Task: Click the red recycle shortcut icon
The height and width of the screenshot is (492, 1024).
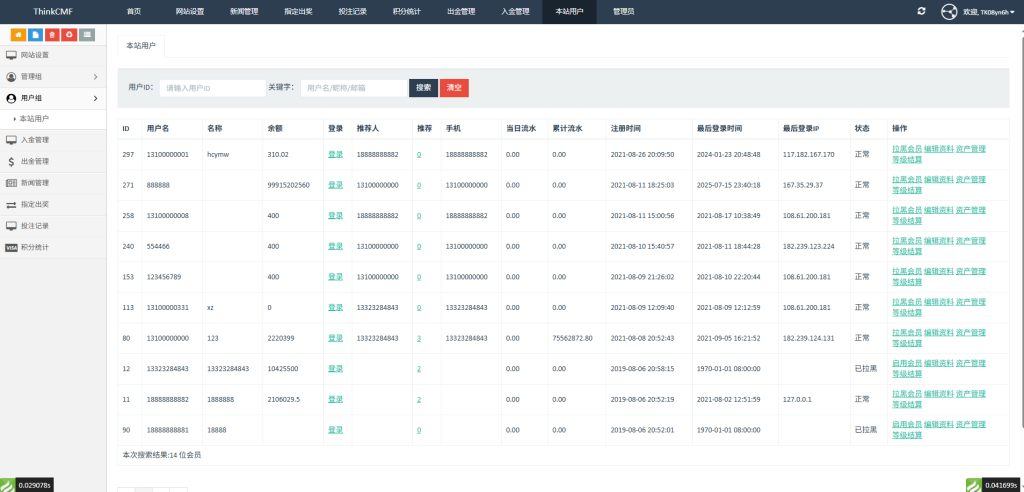Action: tap(69, 35)
